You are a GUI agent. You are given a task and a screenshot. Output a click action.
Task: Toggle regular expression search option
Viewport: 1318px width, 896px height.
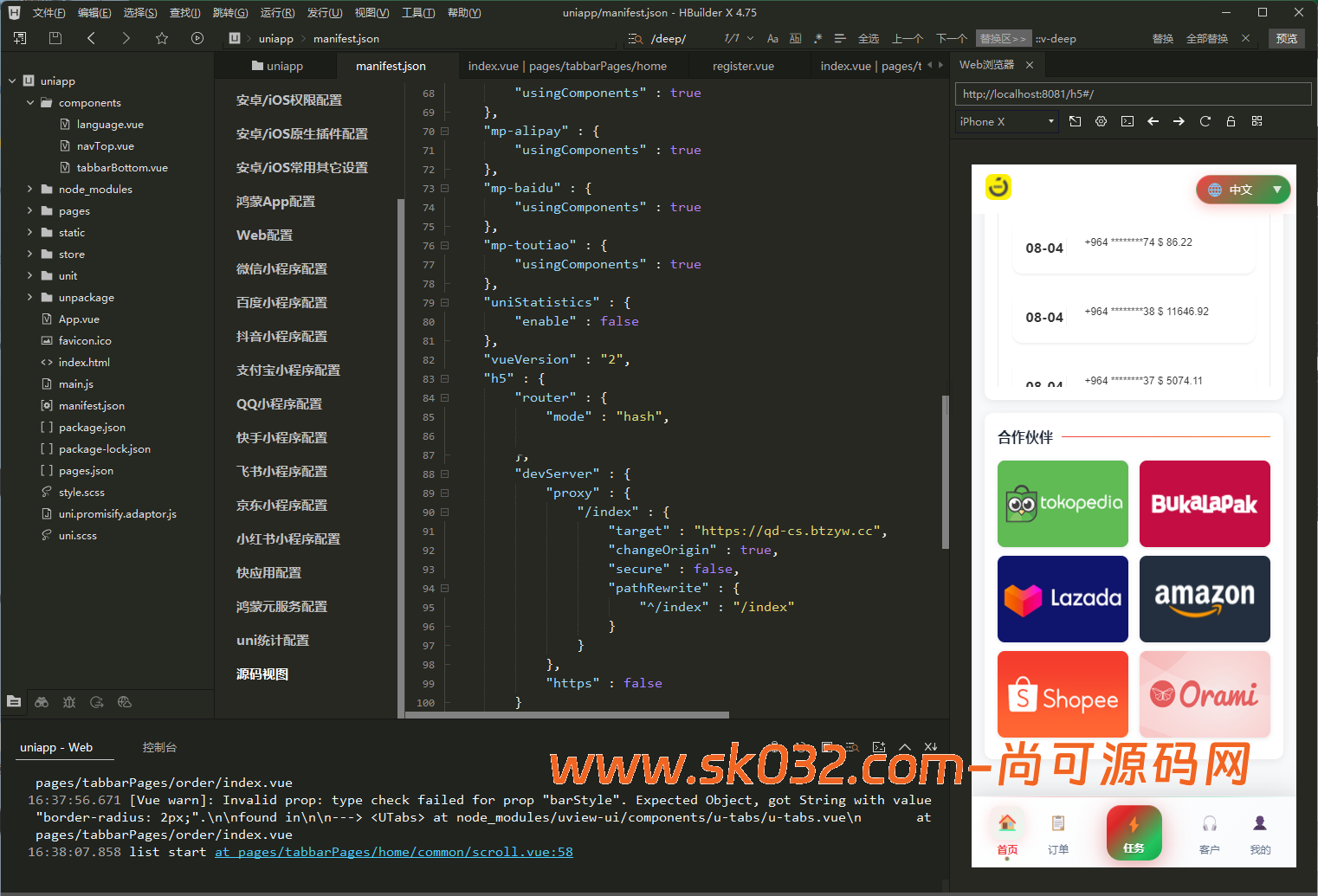[x=817, y=39]
